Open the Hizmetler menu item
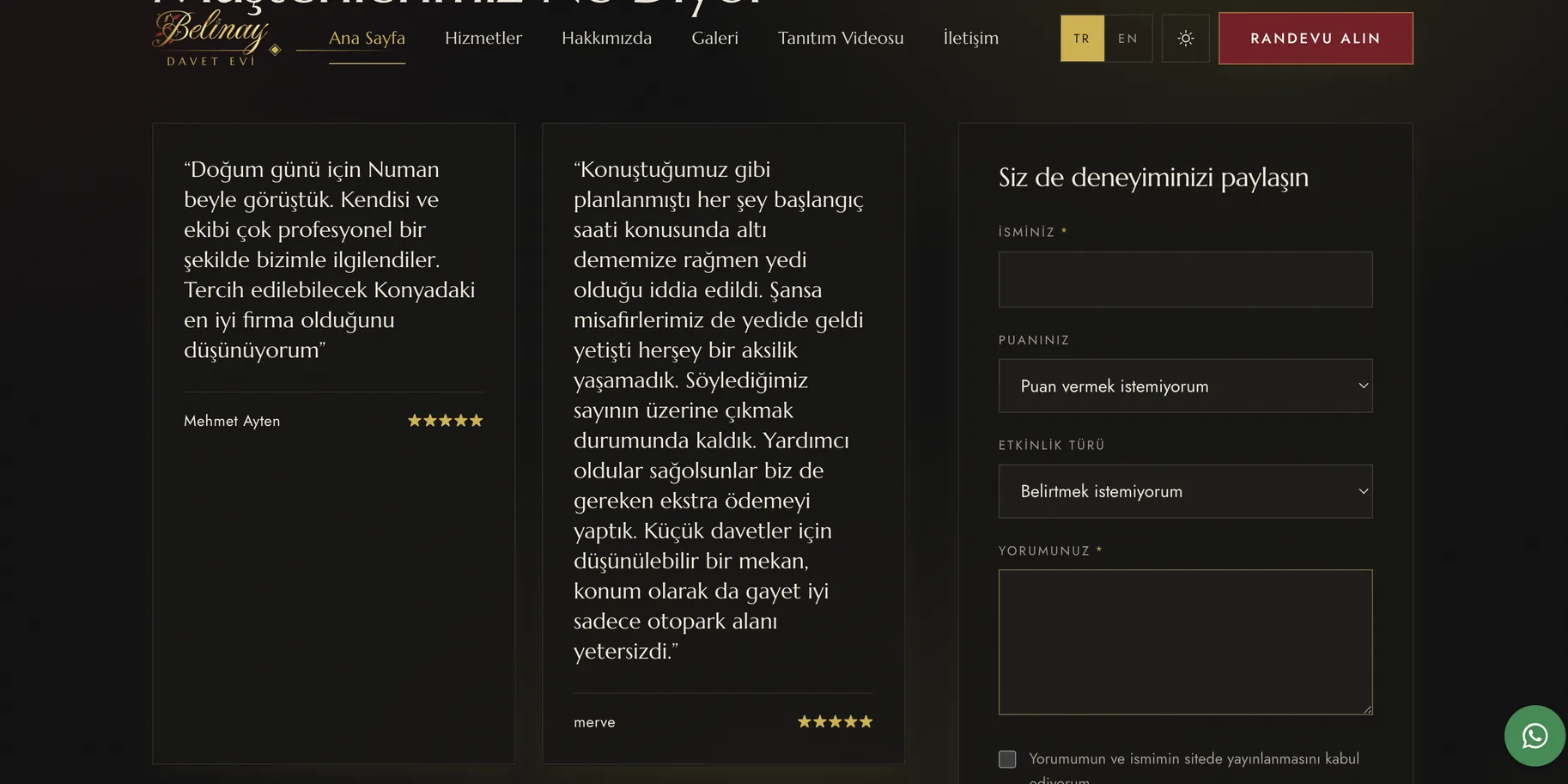This screenshot has width=1568, height=784. pyautogui.click(x=483, y=38)
